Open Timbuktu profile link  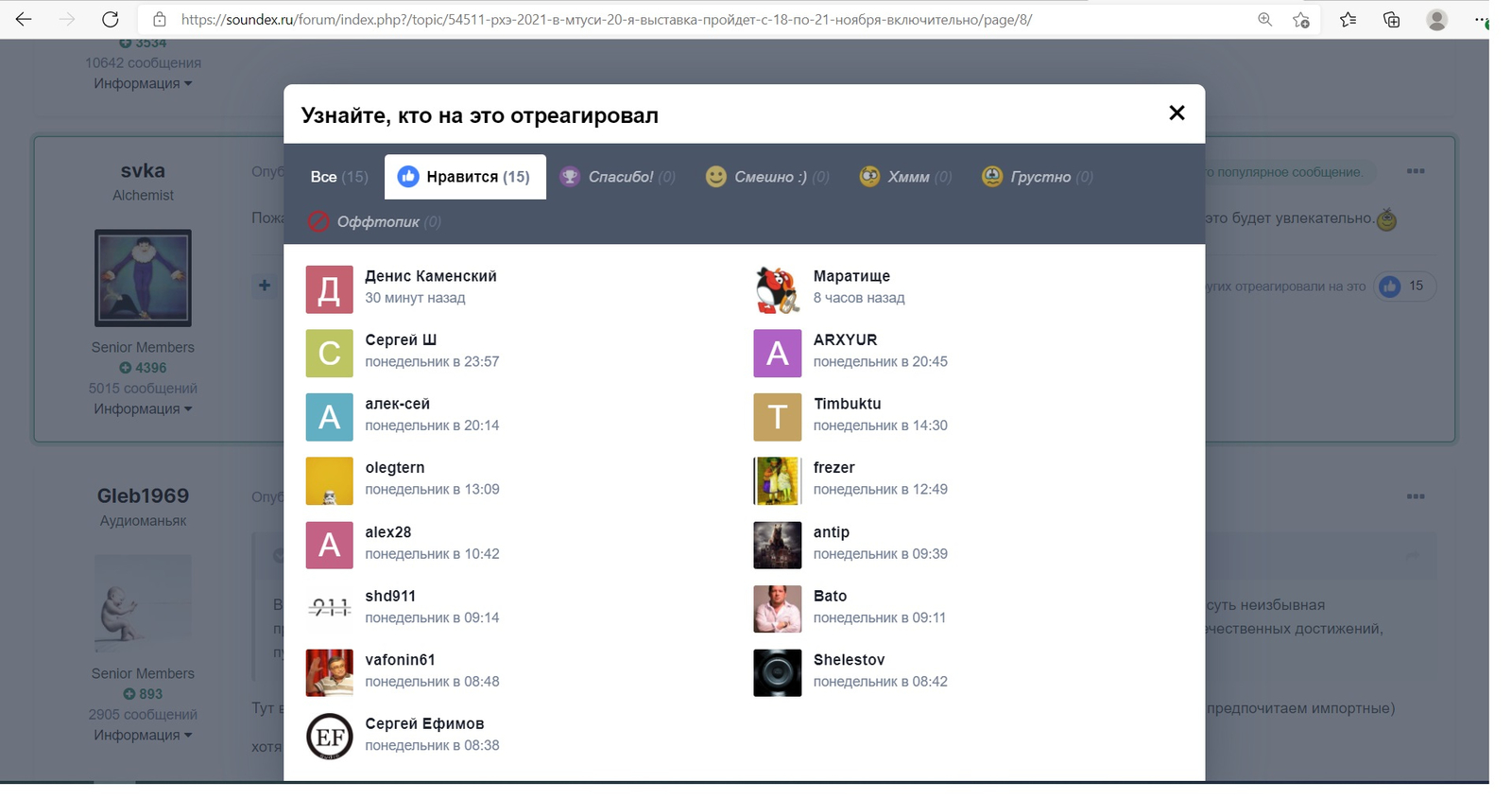point(847,404)
